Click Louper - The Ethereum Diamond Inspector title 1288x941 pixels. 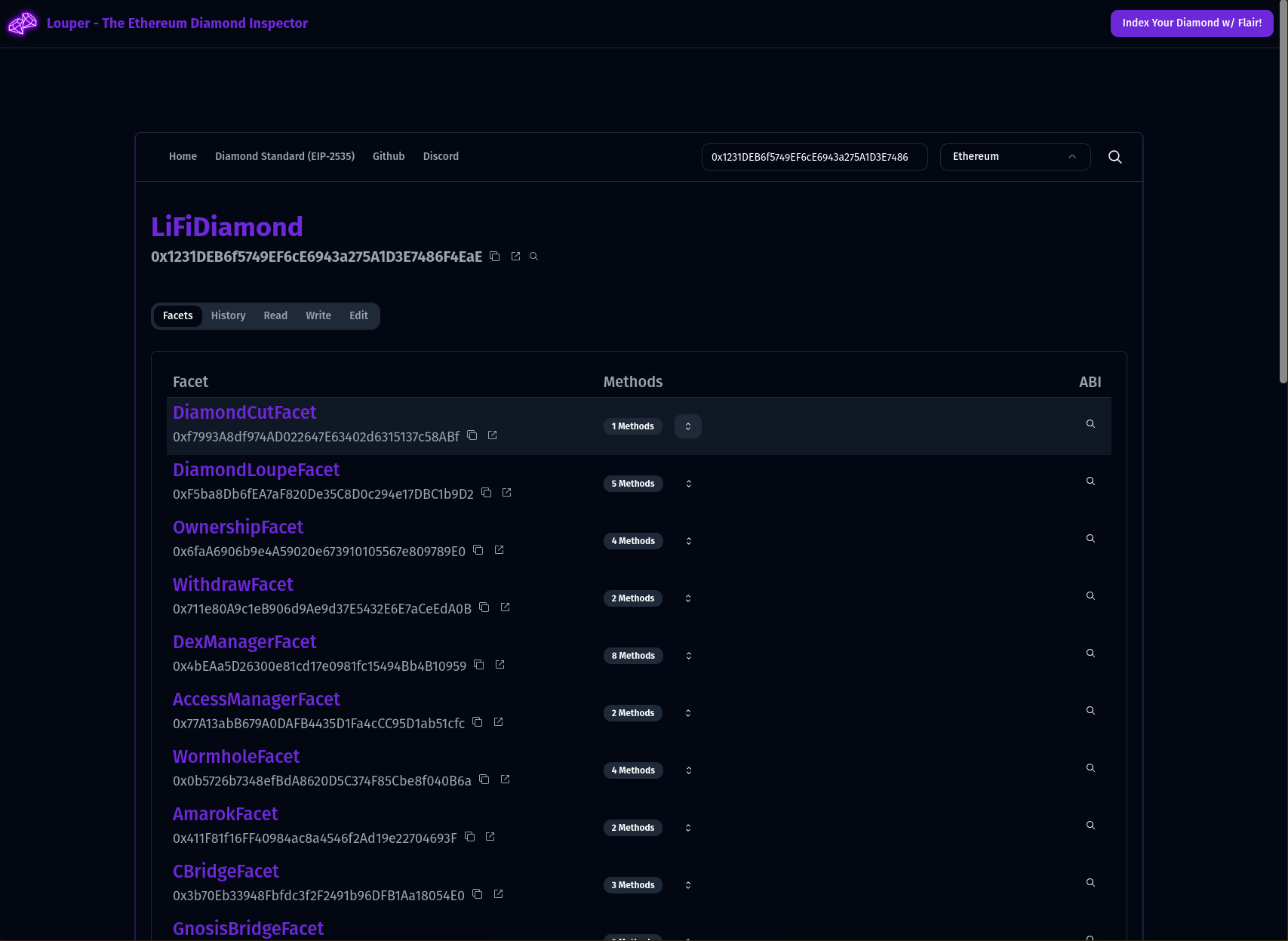click(177, 23)
